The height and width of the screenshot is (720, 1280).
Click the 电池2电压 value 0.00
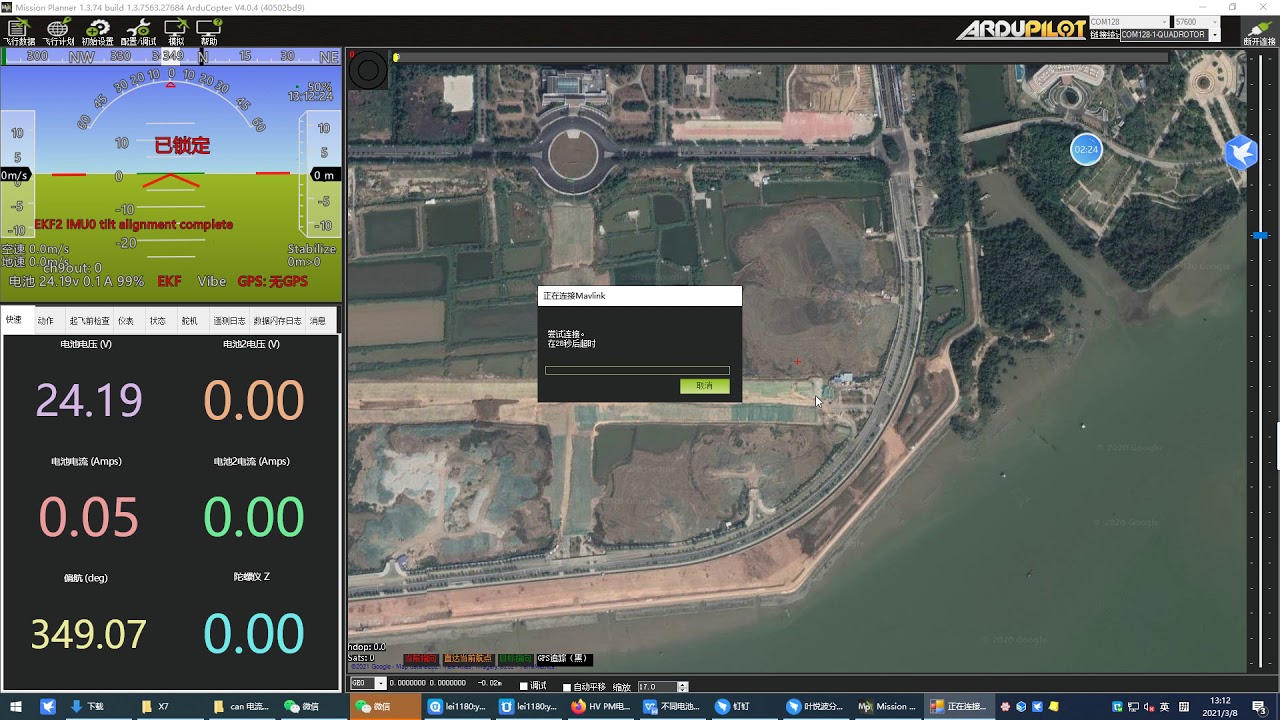(x=253, y=400)
